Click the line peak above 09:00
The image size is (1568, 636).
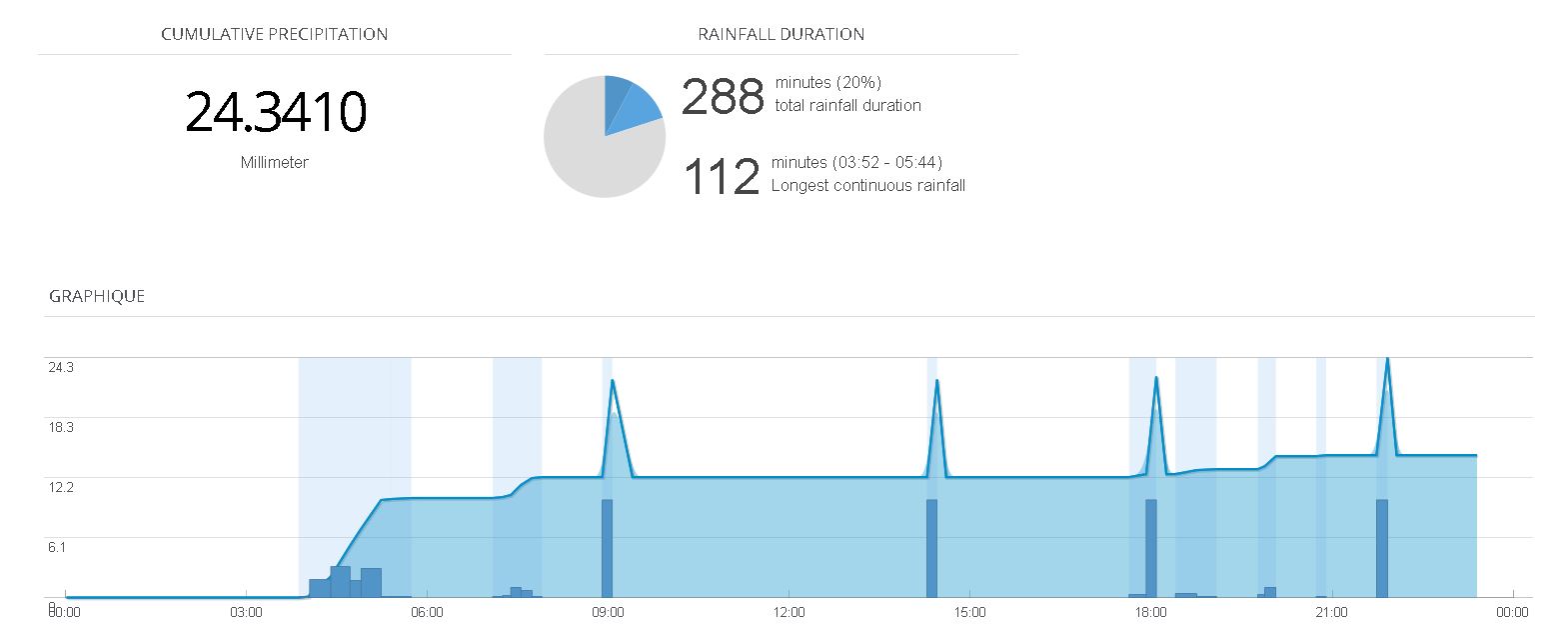pyautogui.click(x=613, y=381)
